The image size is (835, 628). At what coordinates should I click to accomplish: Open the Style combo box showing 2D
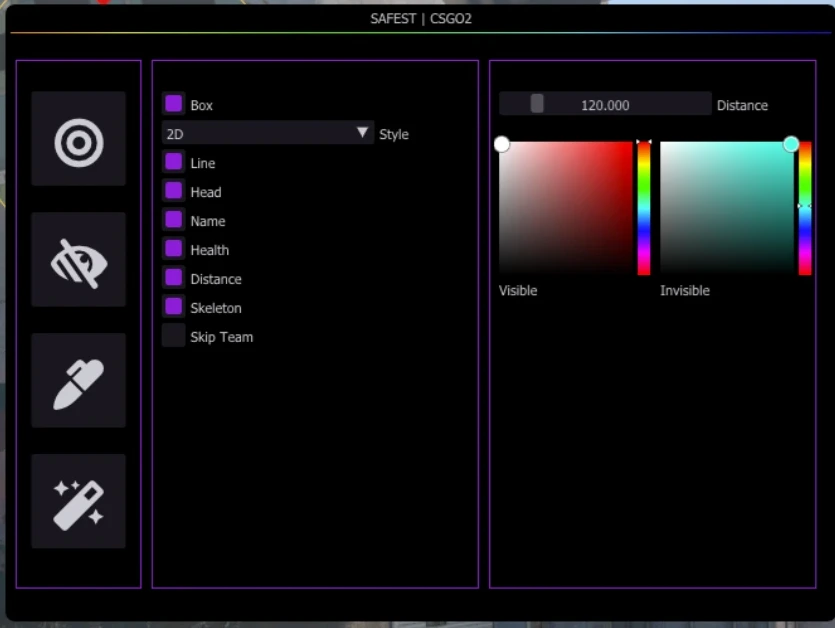coord(268,133)
